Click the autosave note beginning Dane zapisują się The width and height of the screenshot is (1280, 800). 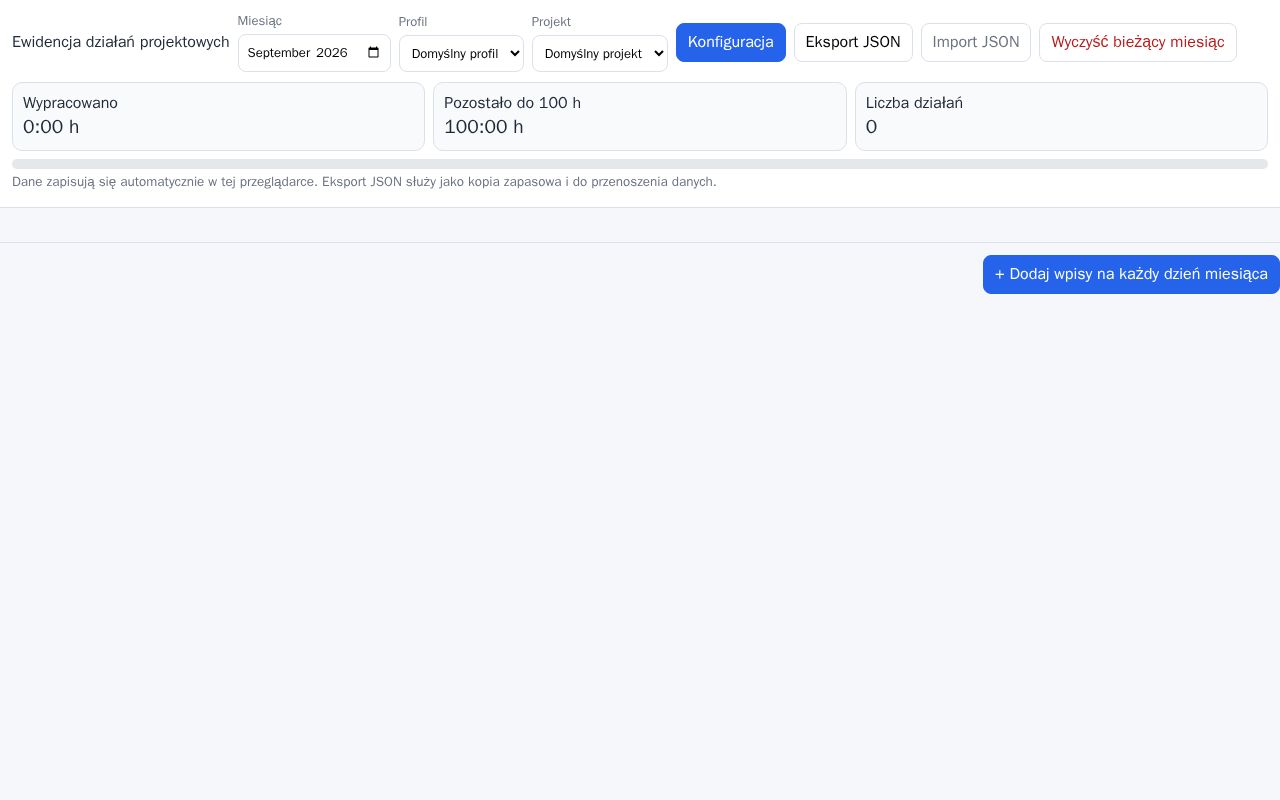tap(364, 182)
